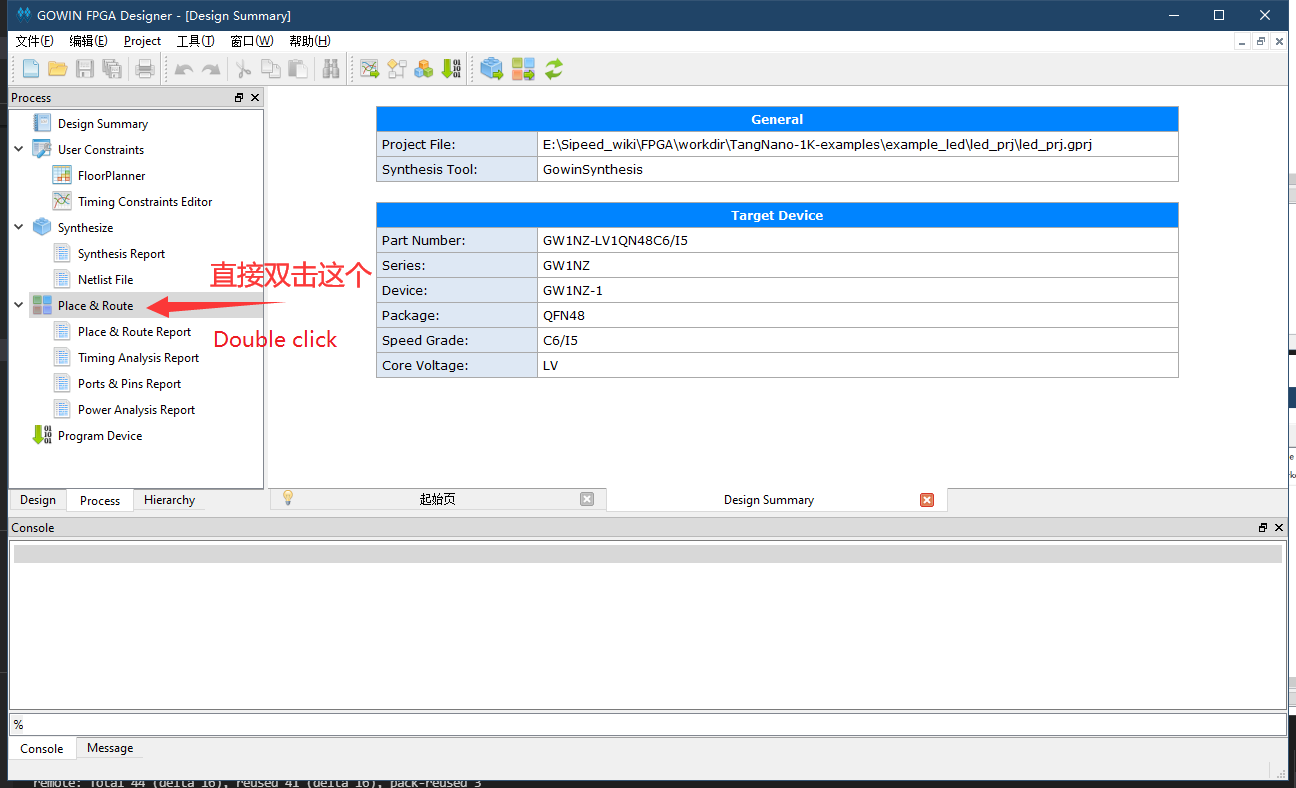This screenshot has height=788, width=1296.
Task: Launch Programmer from toolbar green arrow icon
Action: [x=451, y=69]
